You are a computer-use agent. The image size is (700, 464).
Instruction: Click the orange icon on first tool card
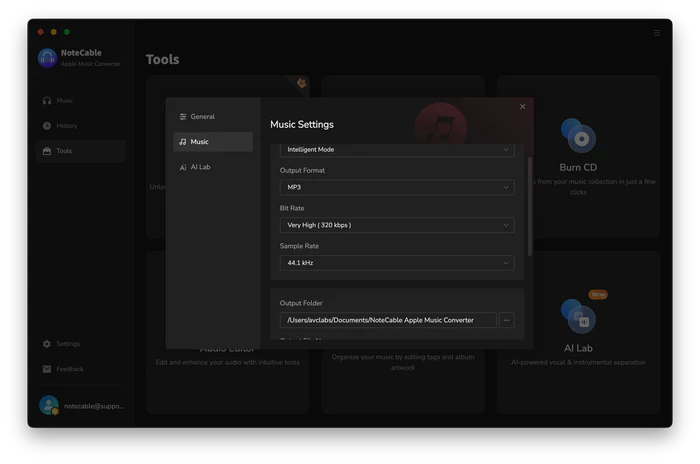coord(302,83)
